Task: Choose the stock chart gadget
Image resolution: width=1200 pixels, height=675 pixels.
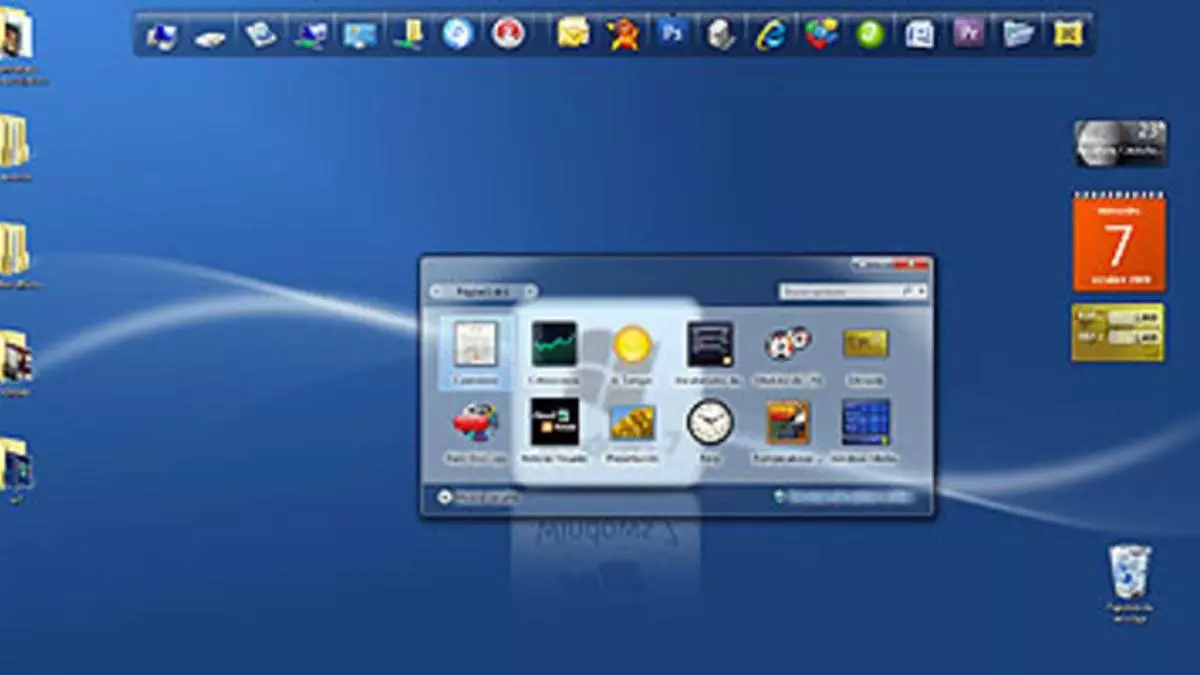Action: [554, 345]
